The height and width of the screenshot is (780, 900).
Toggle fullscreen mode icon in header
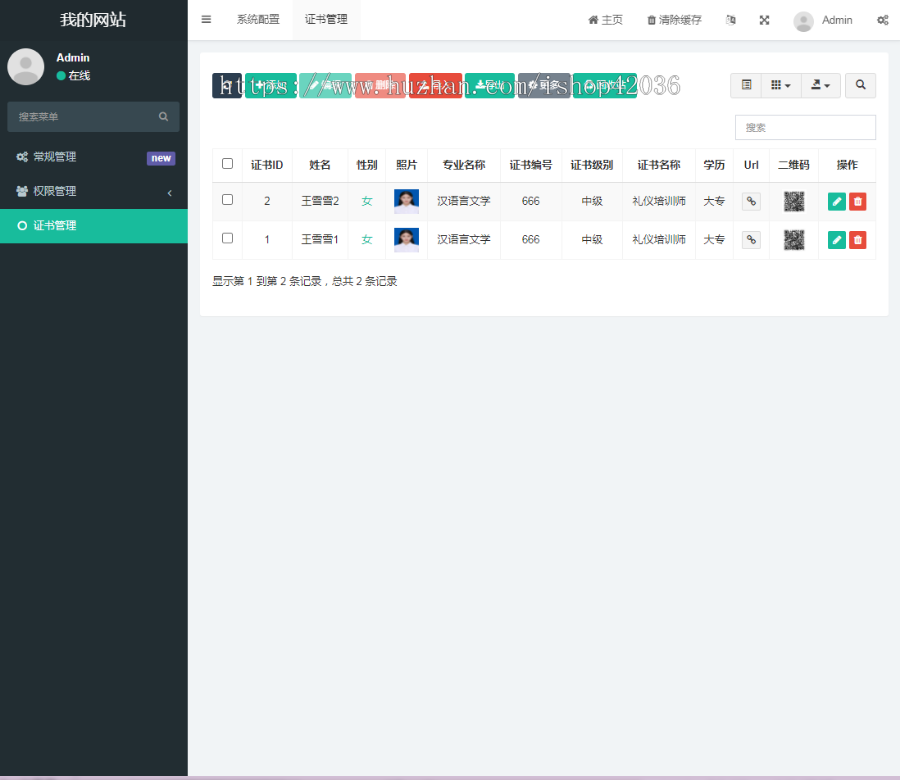(765, 20)
